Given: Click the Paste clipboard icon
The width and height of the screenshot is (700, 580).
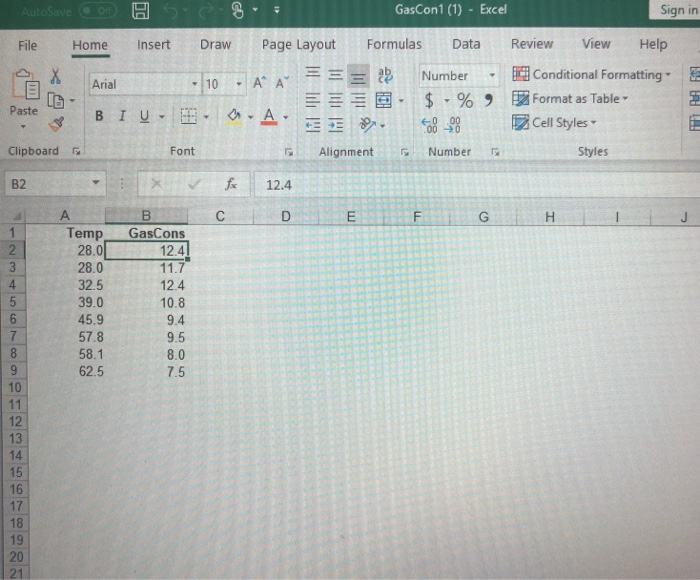Looking at the screenshot, I should pyautogui.click(x=25, y=84).
